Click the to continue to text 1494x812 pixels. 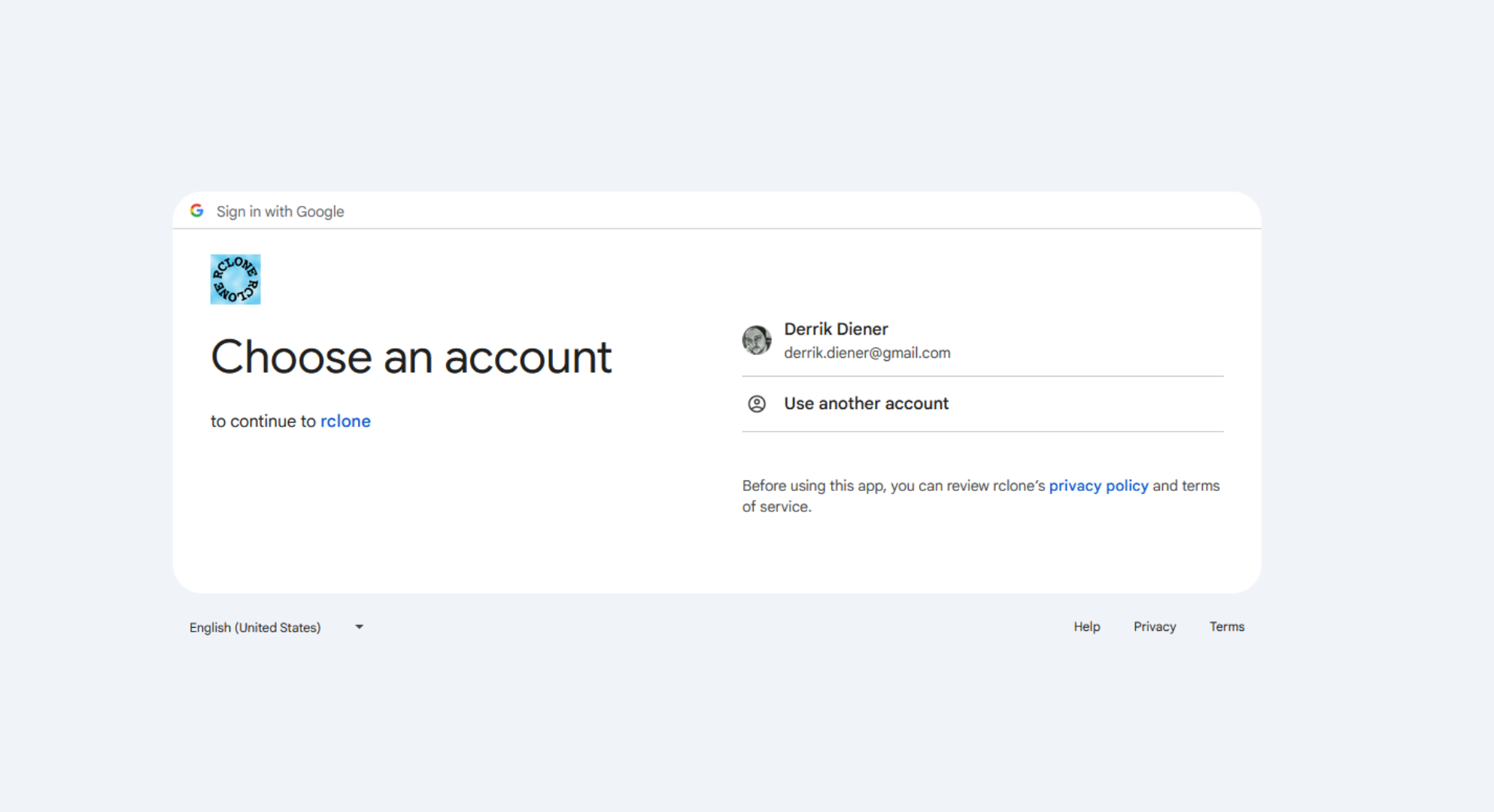[263, 421]
